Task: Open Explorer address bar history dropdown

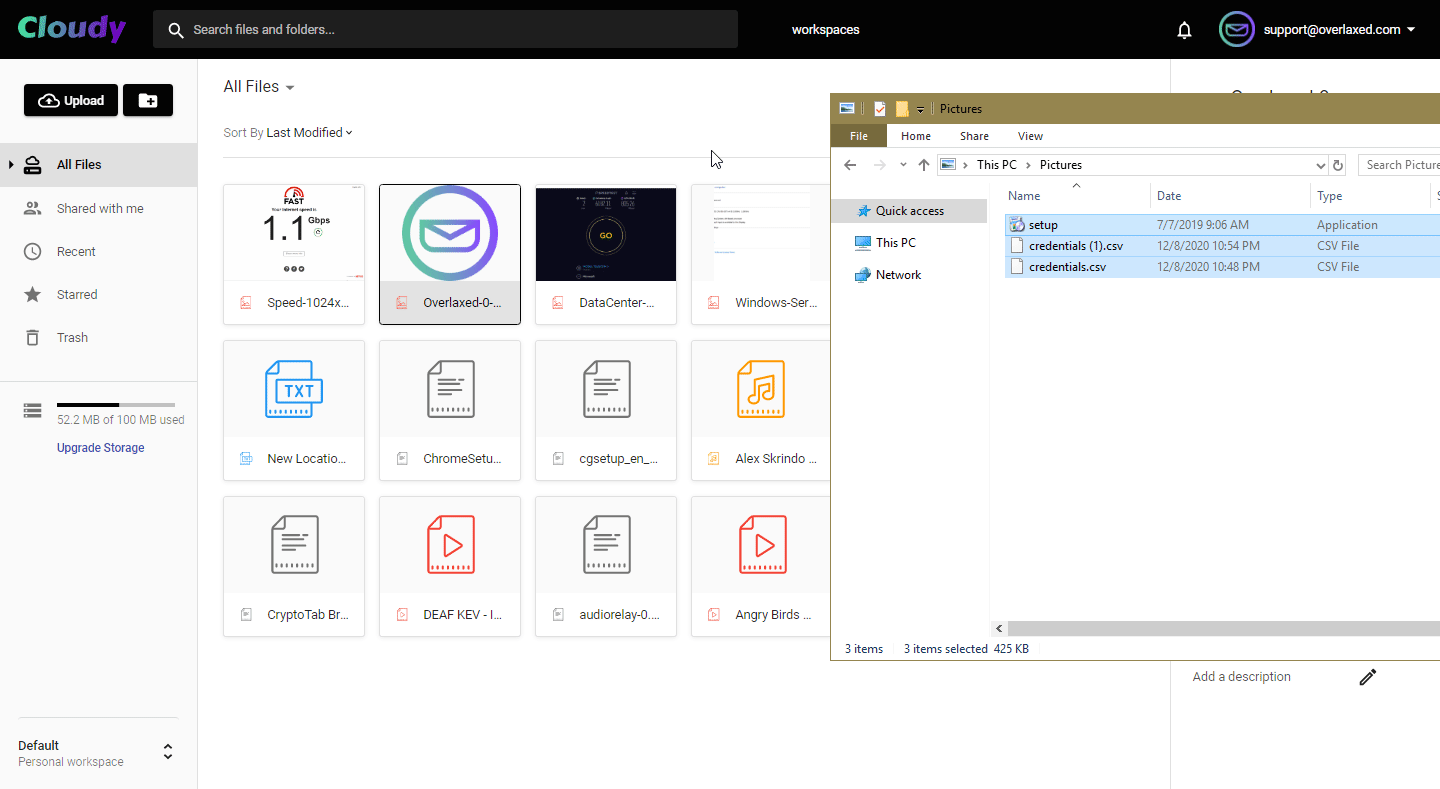Action: 1320,165
